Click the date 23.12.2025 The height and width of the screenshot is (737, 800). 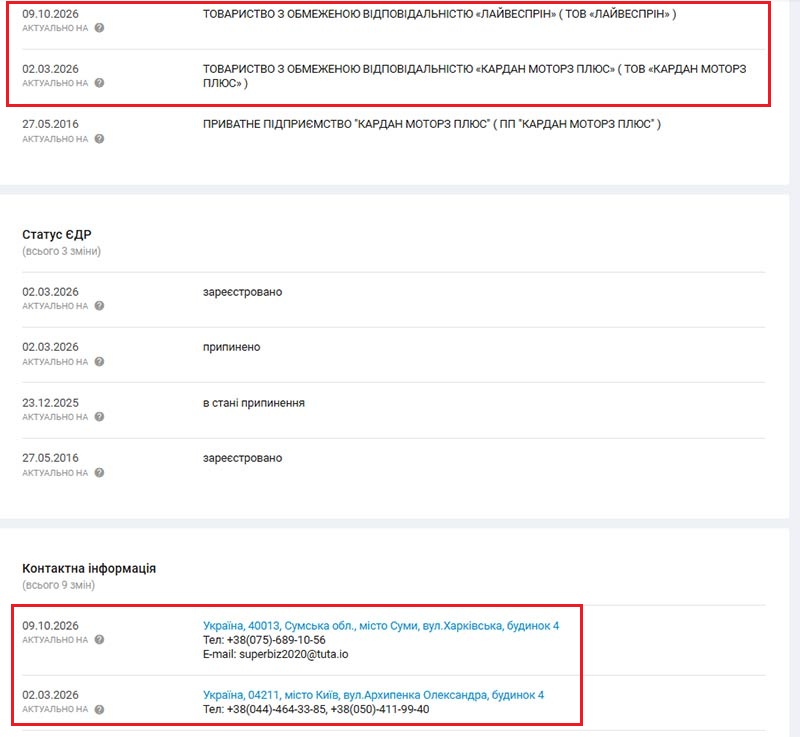(x=50, y=403)
